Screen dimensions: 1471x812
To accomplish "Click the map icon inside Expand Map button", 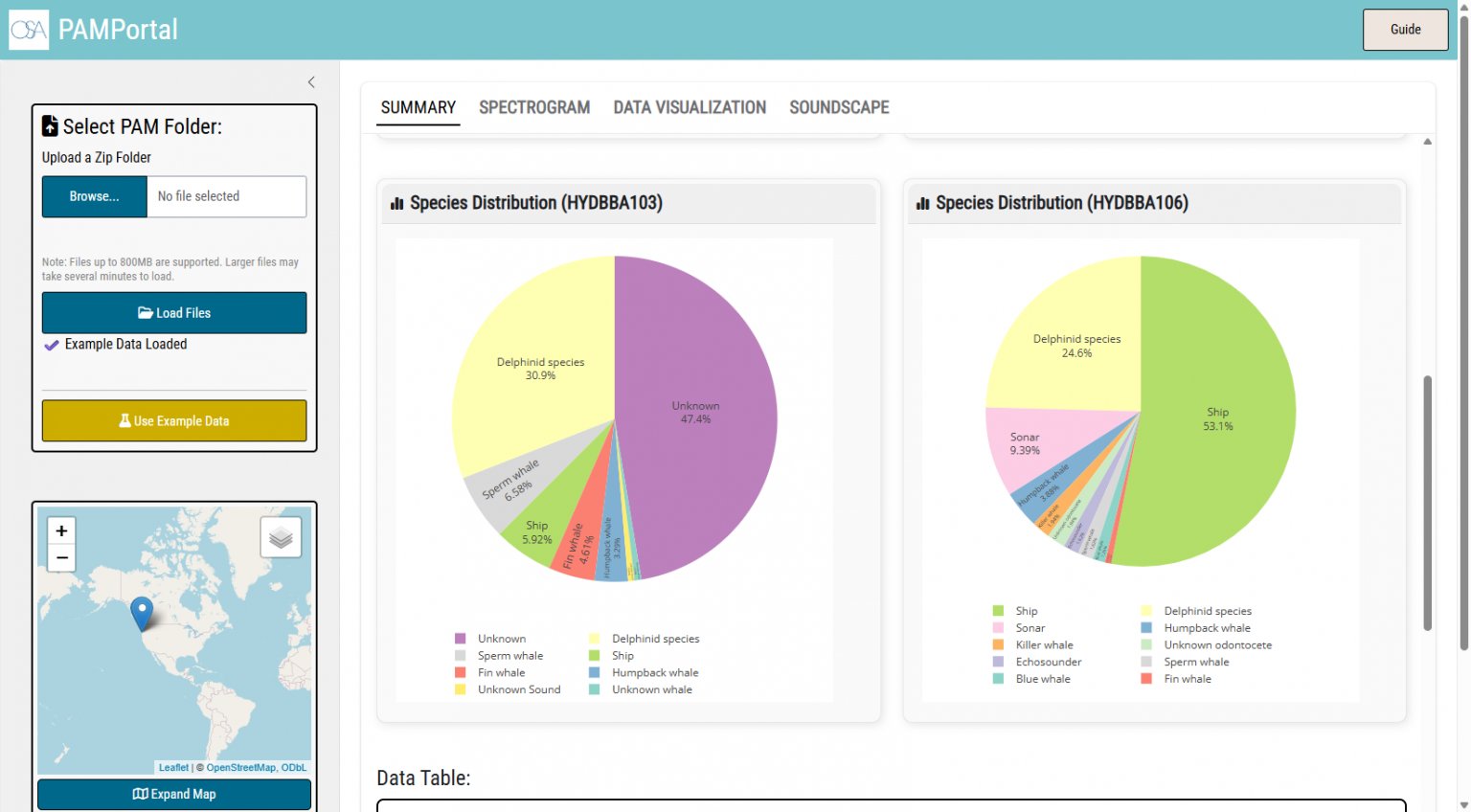I will (x=141, y=794).
